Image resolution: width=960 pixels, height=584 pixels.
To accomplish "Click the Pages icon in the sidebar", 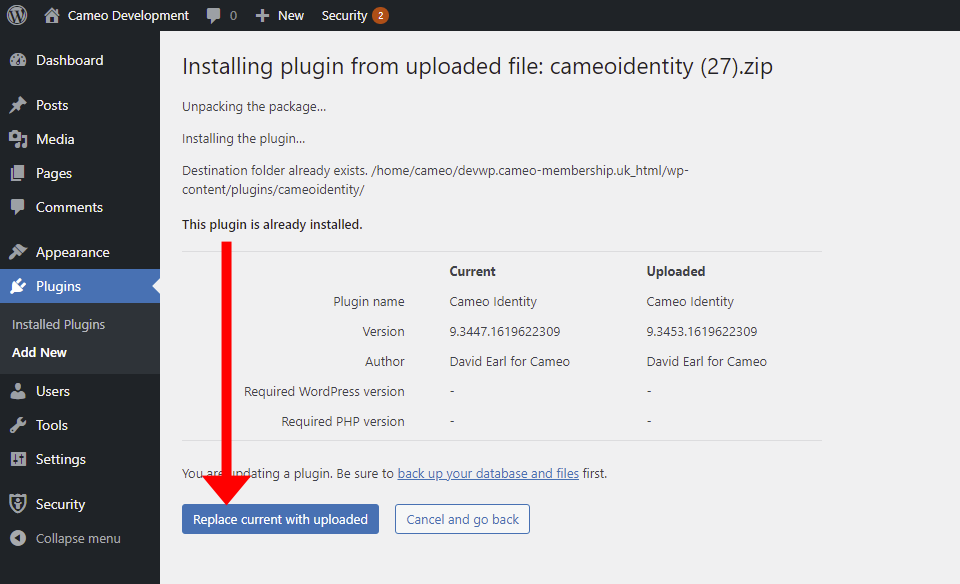I will 18,173.
